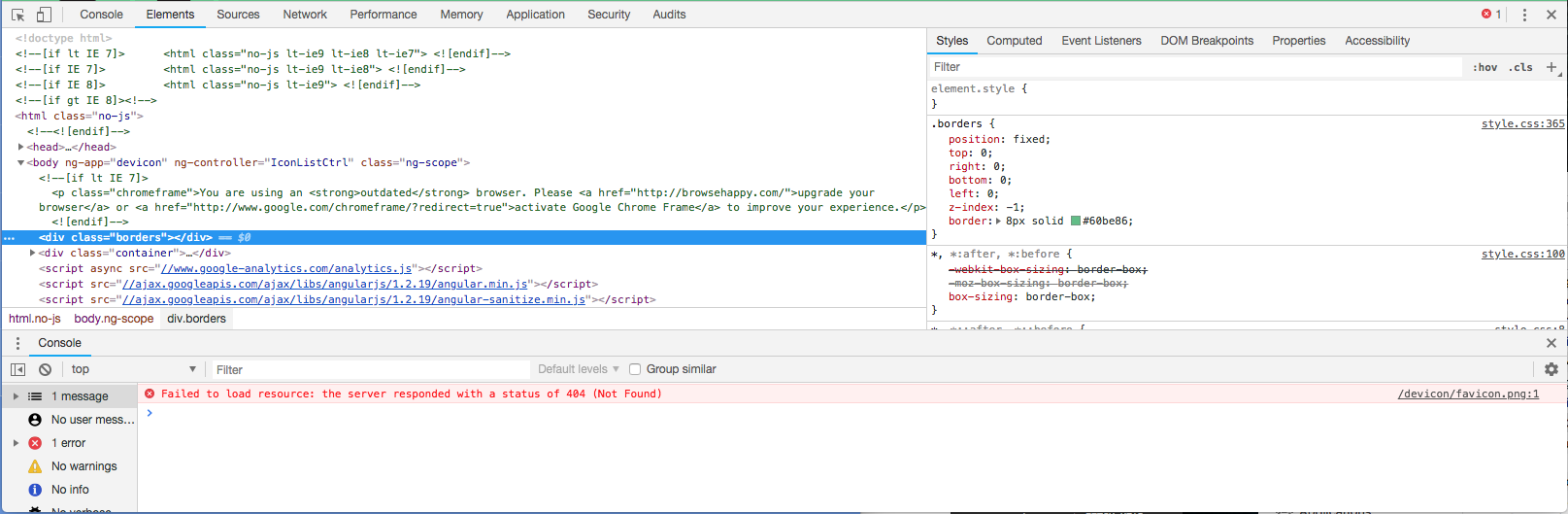Open the Audits tab
Image resolution: width=1568 pixels, height=514 pixels.
point(669,15)
